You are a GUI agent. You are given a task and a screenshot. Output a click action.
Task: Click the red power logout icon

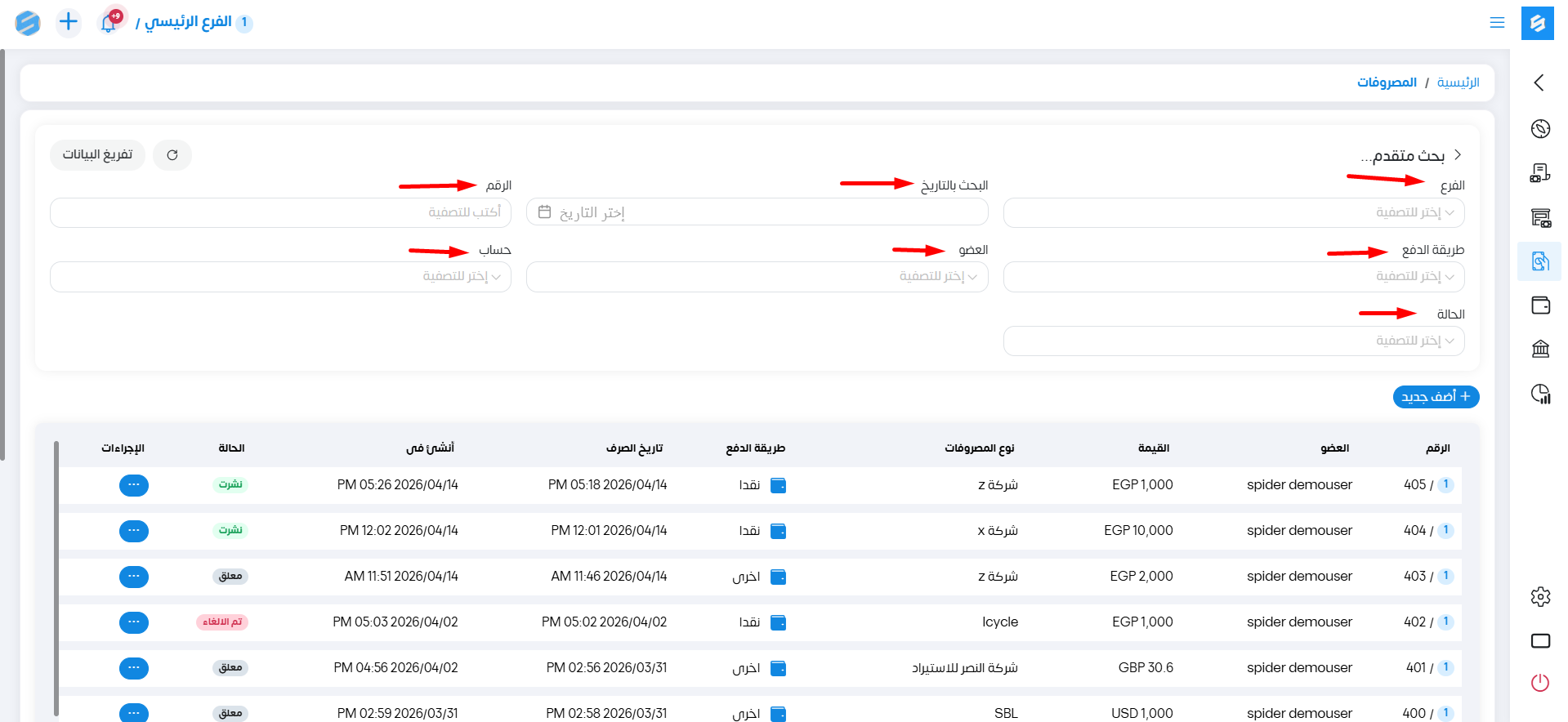(1540, 683)
